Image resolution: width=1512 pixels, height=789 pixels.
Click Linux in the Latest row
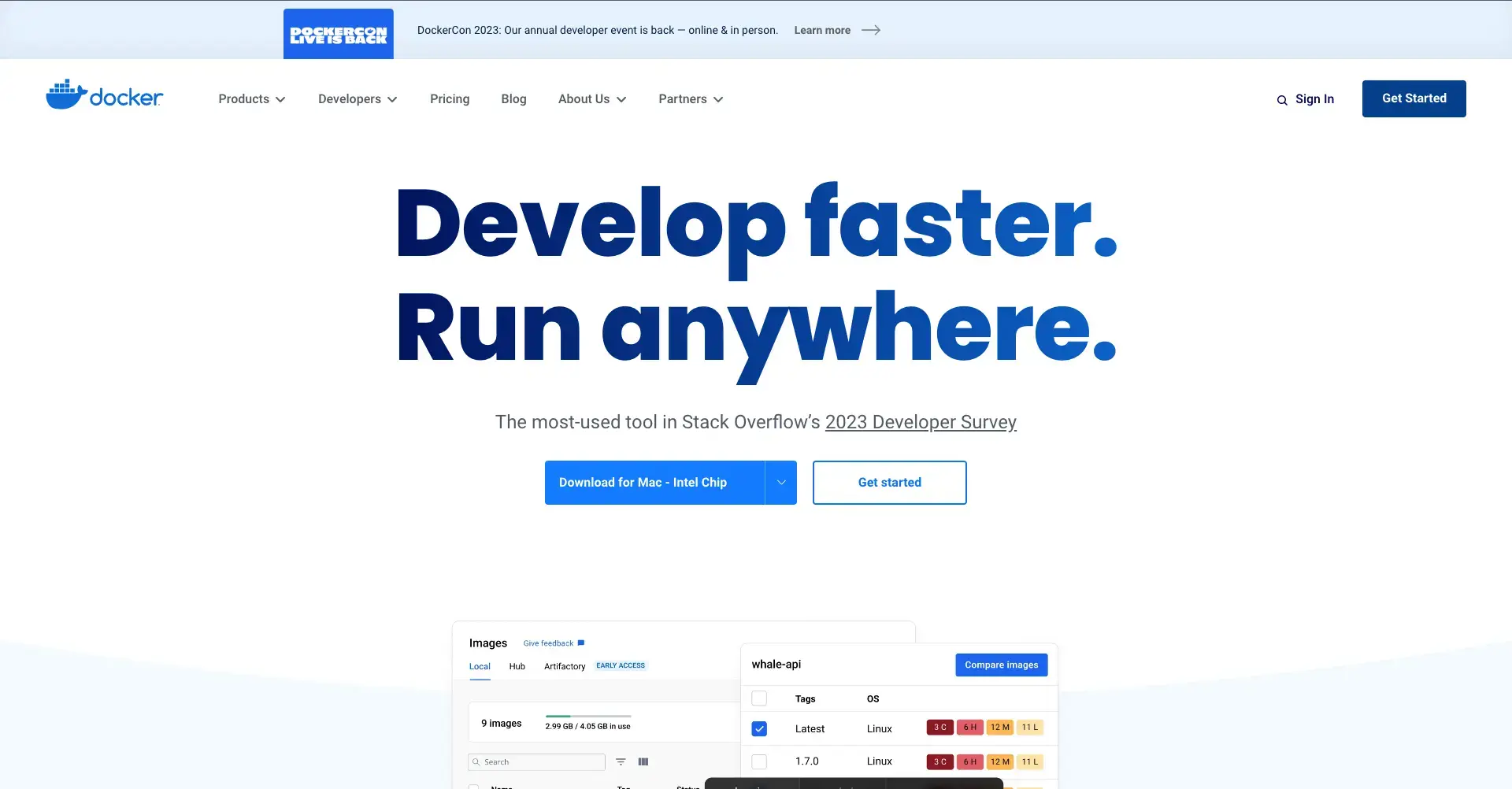(880, 729)
